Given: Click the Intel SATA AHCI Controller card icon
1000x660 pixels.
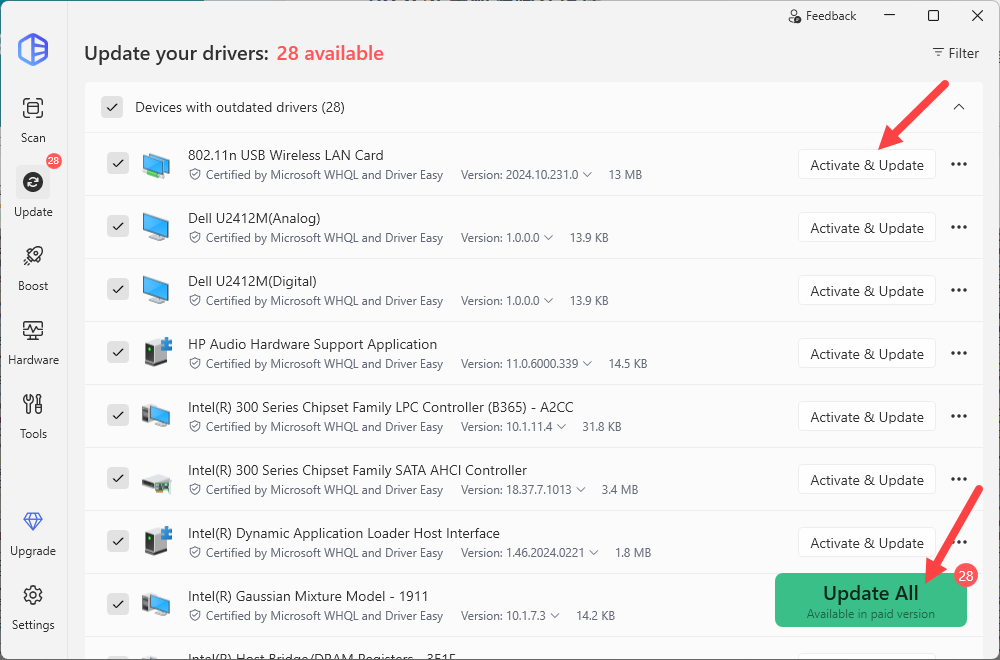Looking at the screenshot, I should [x=156, y=483].
